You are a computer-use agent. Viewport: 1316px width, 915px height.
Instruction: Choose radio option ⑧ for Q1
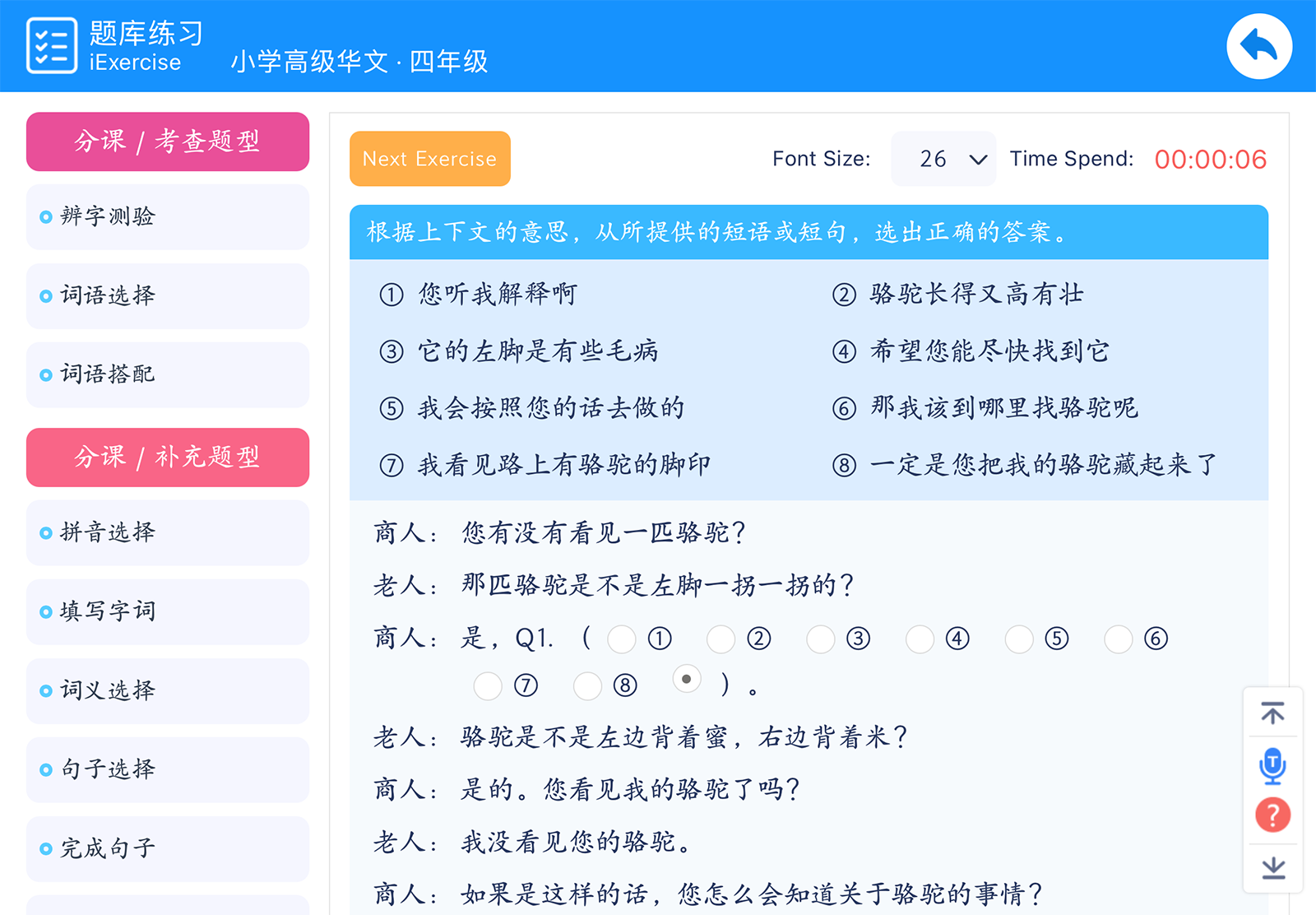click(587, 685)
